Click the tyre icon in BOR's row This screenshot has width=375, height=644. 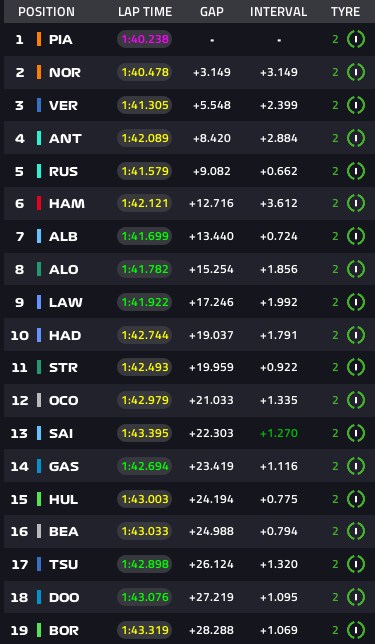(356, 630)
